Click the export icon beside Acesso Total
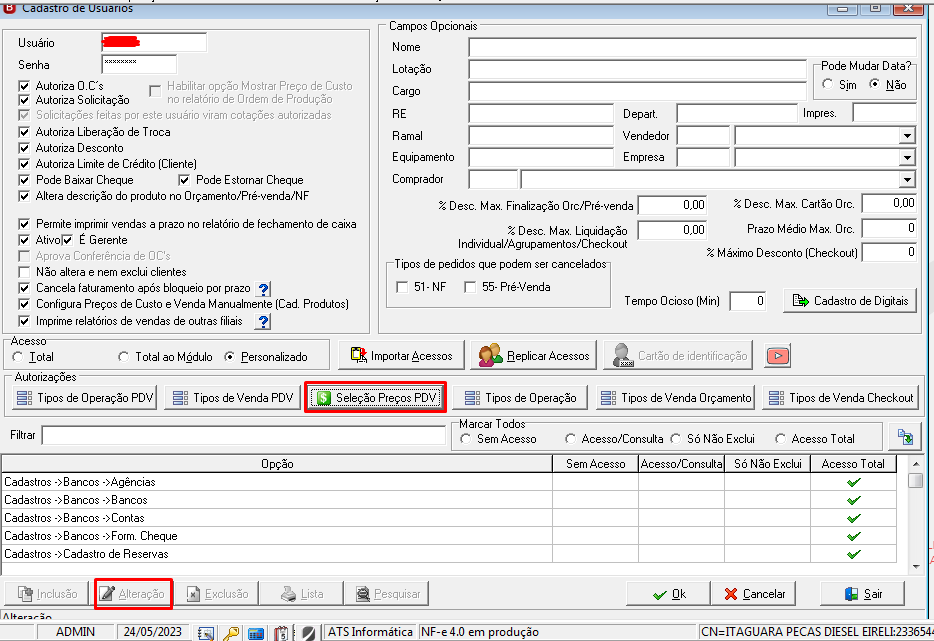This screenshot has width=934, height=641. coord(905,437)
